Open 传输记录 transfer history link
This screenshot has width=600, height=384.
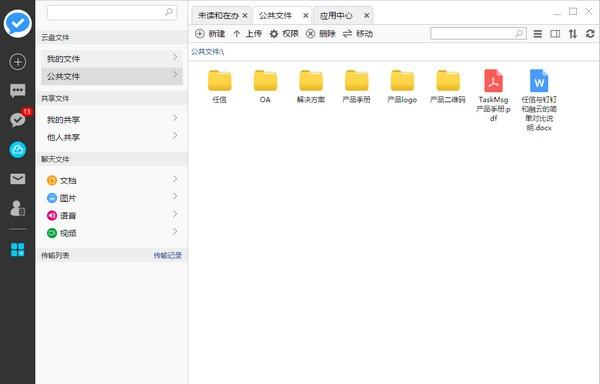[168, 255]
